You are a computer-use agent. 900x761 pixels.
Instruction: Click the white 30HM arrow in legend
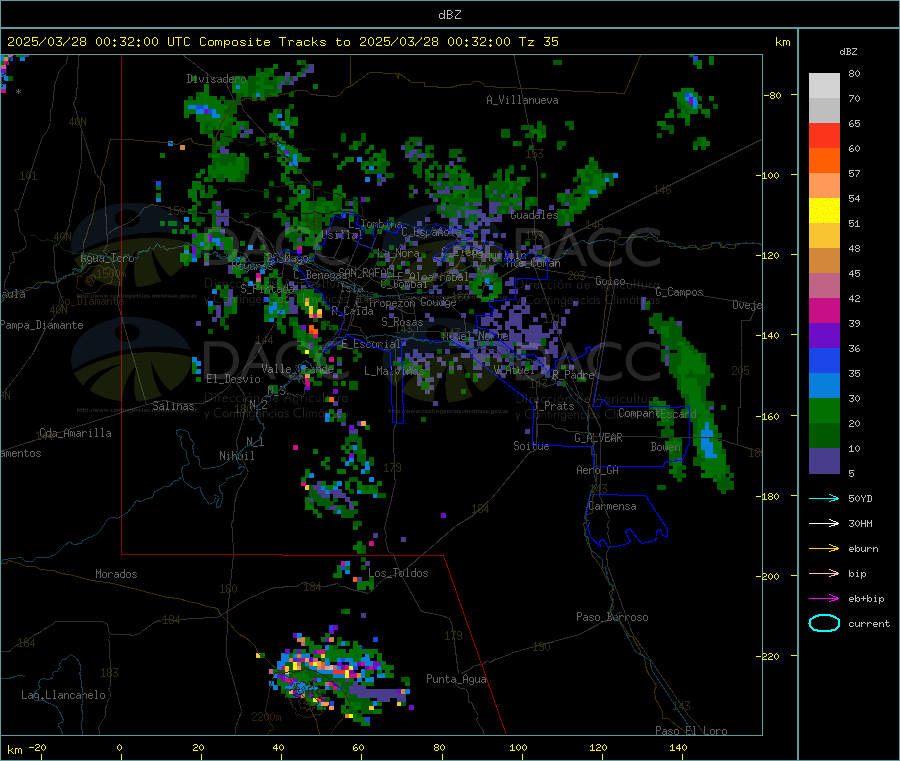click(824, 523)
